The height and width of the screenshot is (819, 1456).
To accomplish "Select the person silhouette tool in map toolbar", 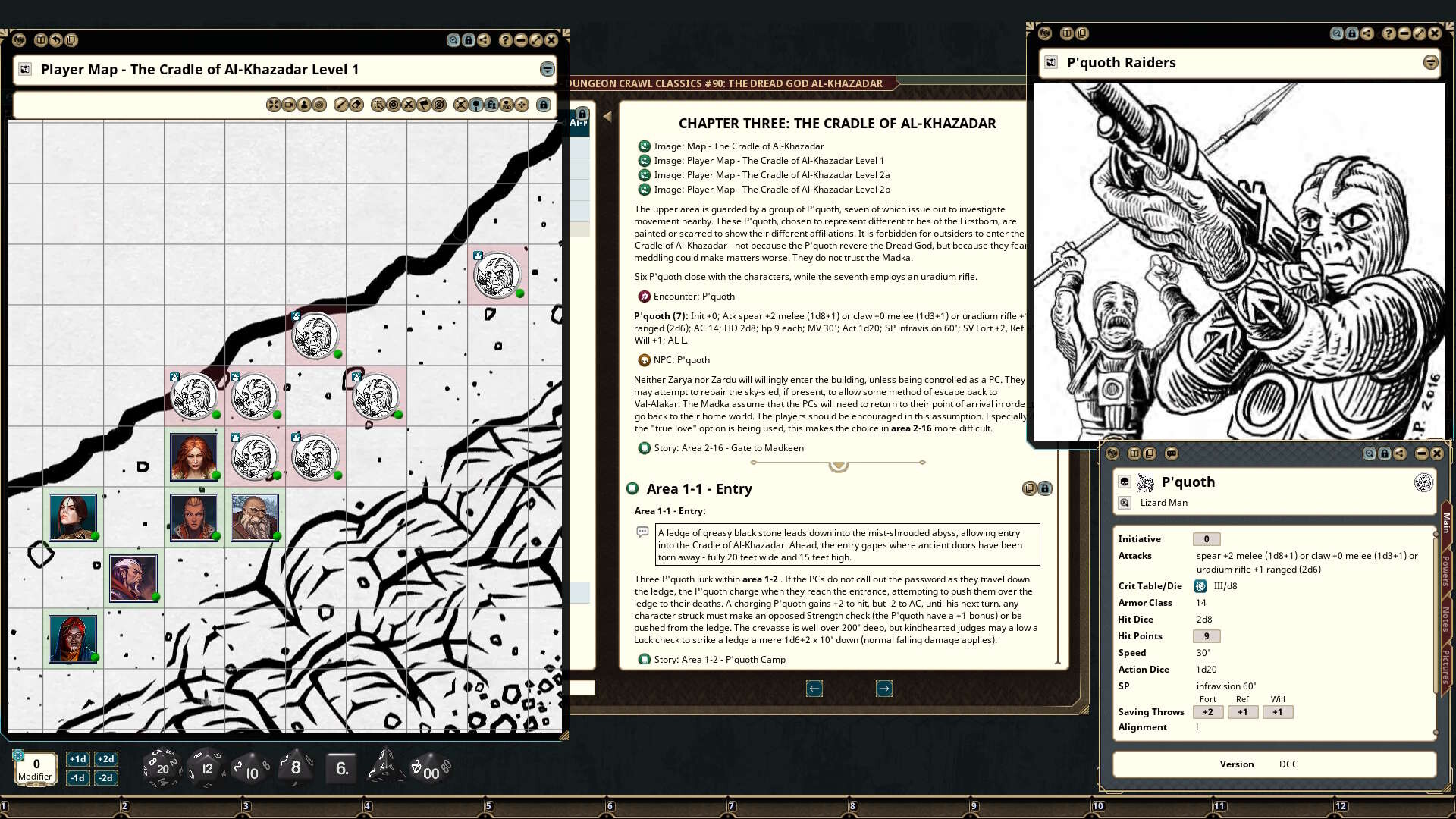I will tap(304, 105).
